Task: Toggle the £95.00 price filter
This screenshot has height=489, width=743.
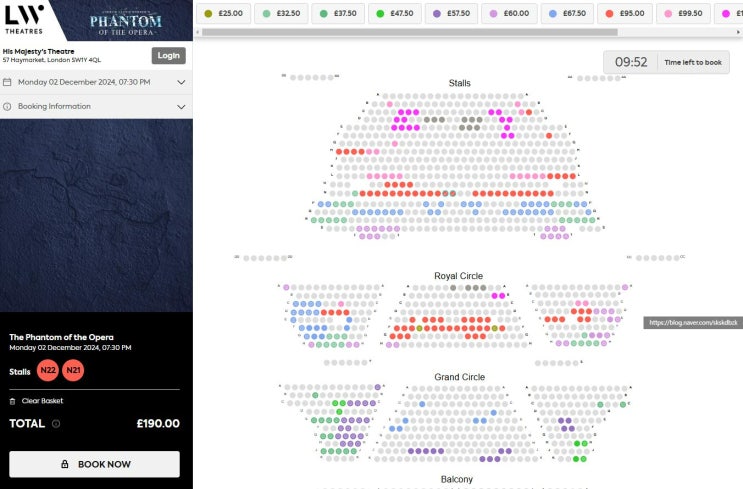Action: (624, 14)
